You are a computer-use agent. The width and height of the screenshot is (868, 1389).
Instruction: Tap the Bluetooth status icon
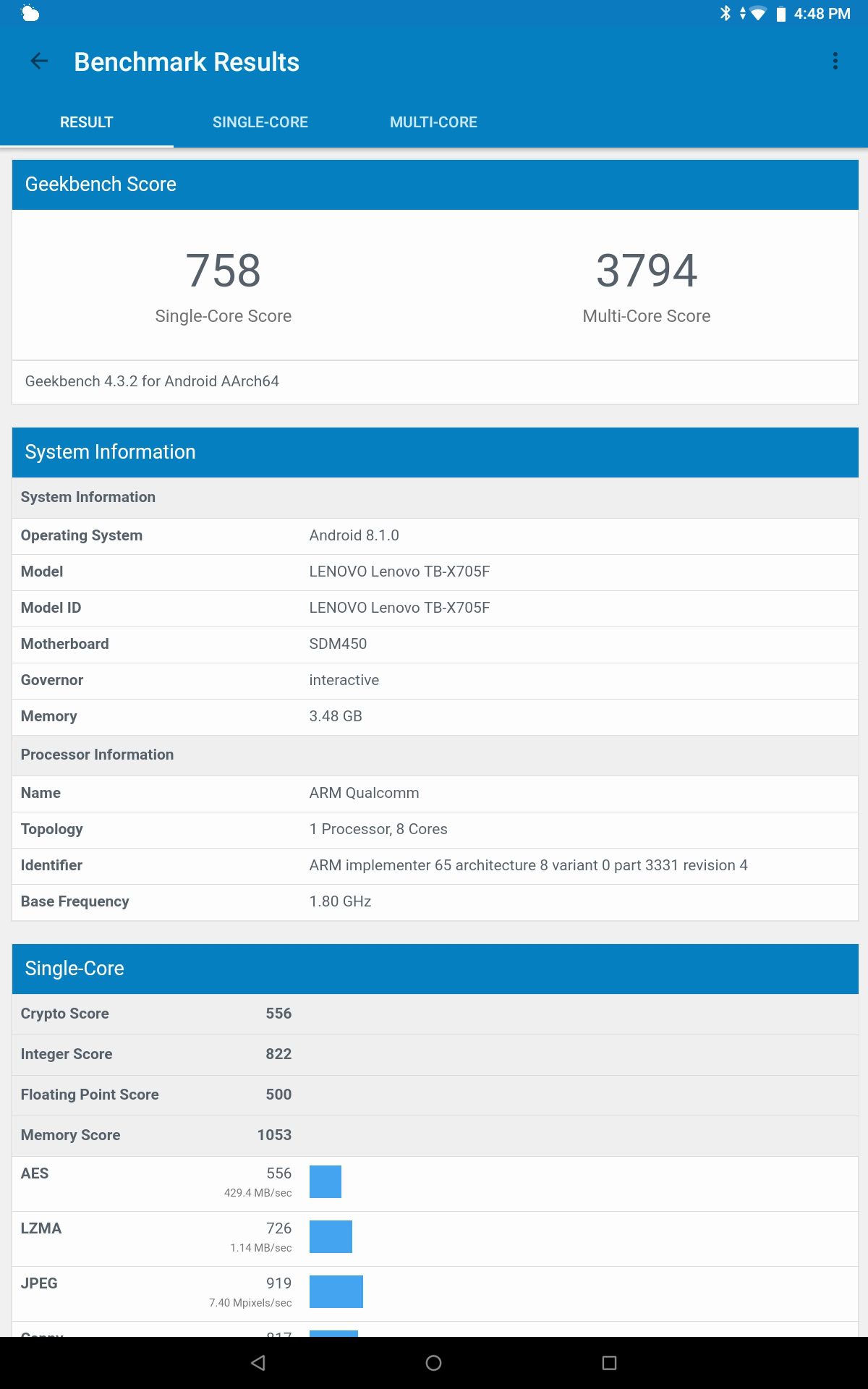pyautogui.click(x=725, y=13)
